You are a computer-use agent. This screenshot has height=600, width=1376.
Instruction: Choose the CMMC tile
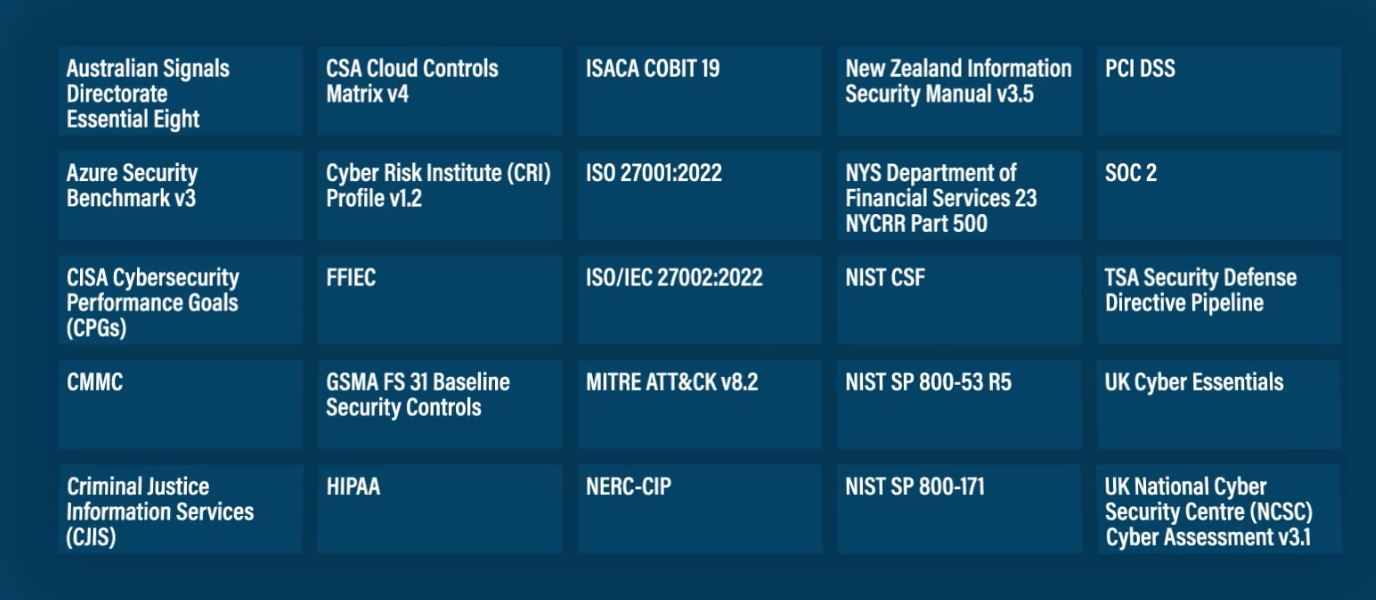point(180,404)
